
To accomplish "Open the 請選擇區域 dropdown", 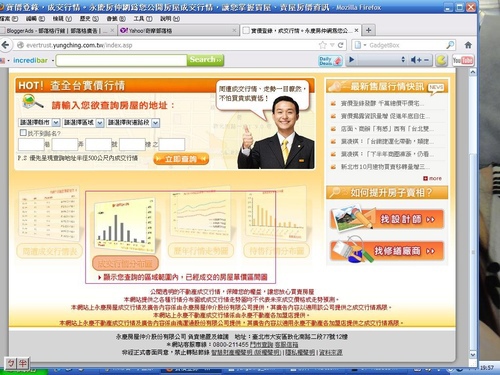I will pos(83,123).
